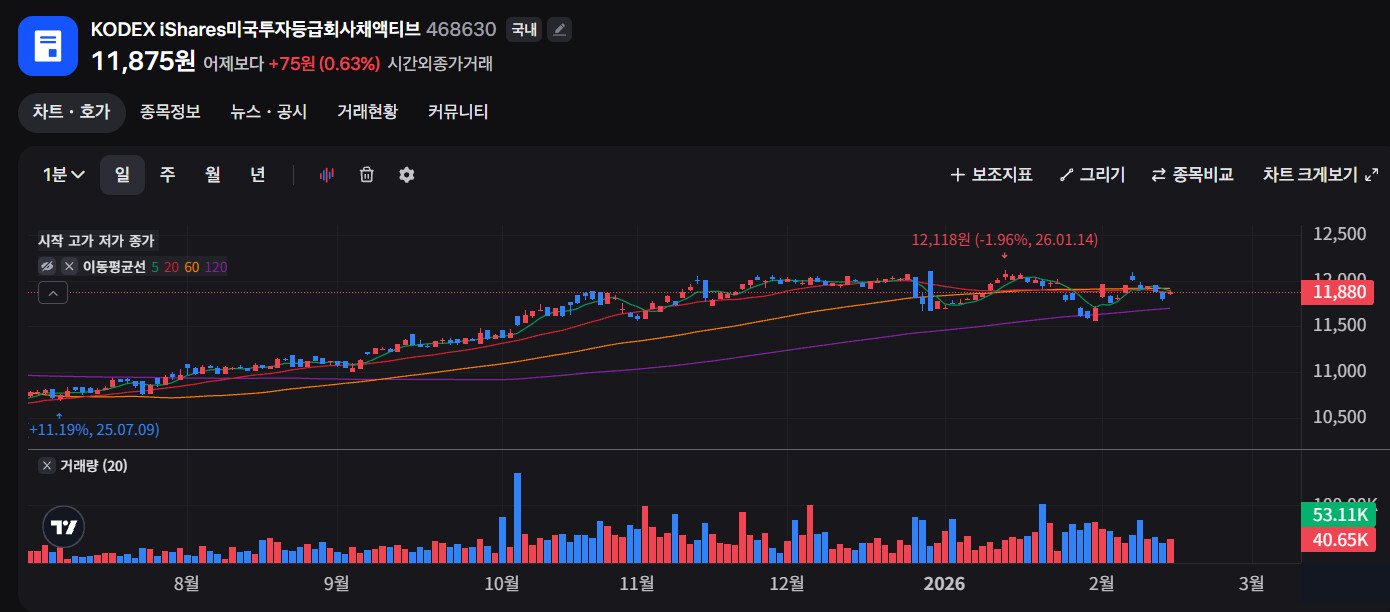1390x612 pixels.
Task: Click the 8월 date axis label
Action: click(186, 582)
